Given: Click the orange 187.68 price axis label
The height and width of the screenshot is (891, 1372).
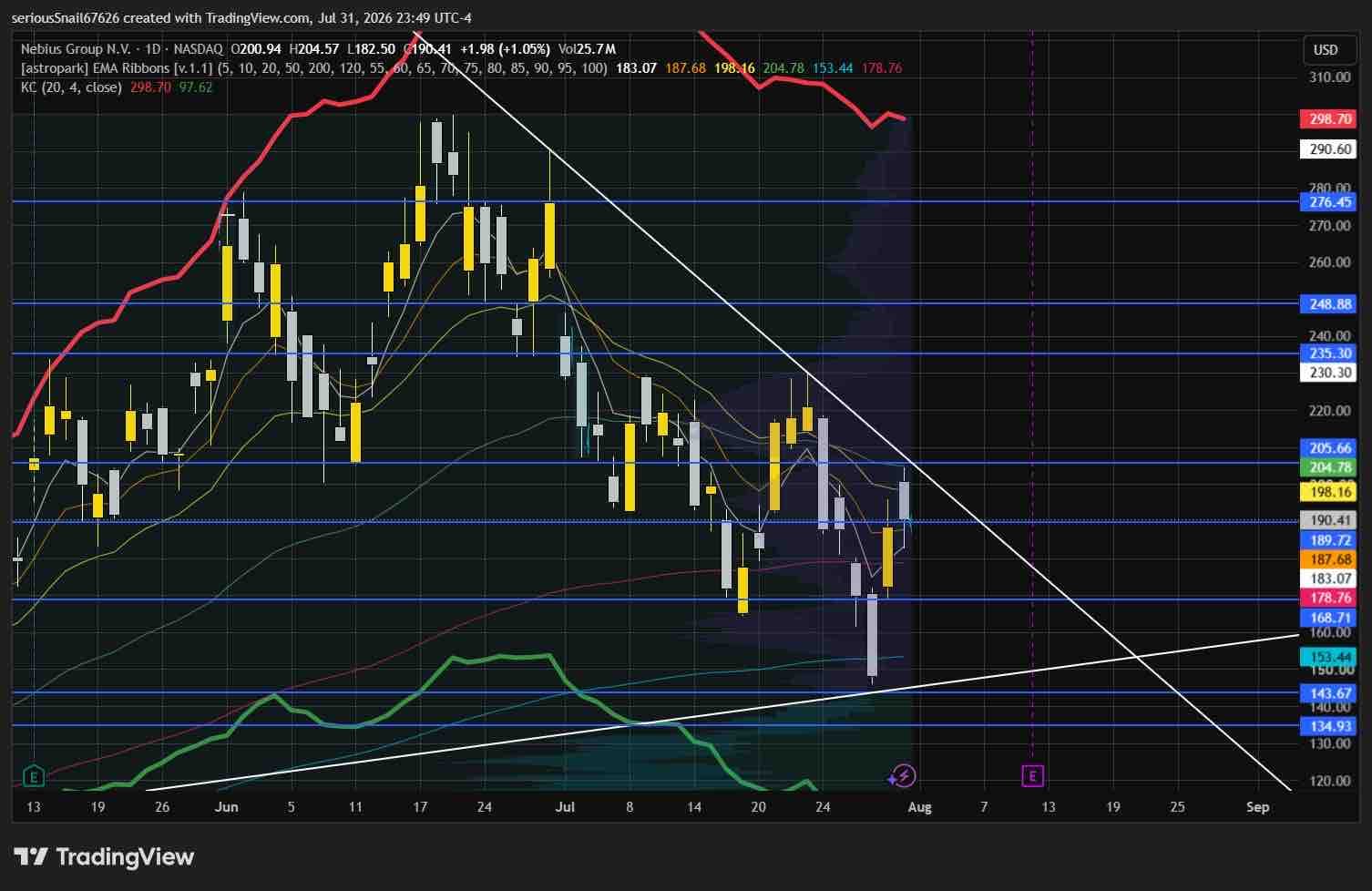Looking at the screenshot, I should tap(1330, 559).
